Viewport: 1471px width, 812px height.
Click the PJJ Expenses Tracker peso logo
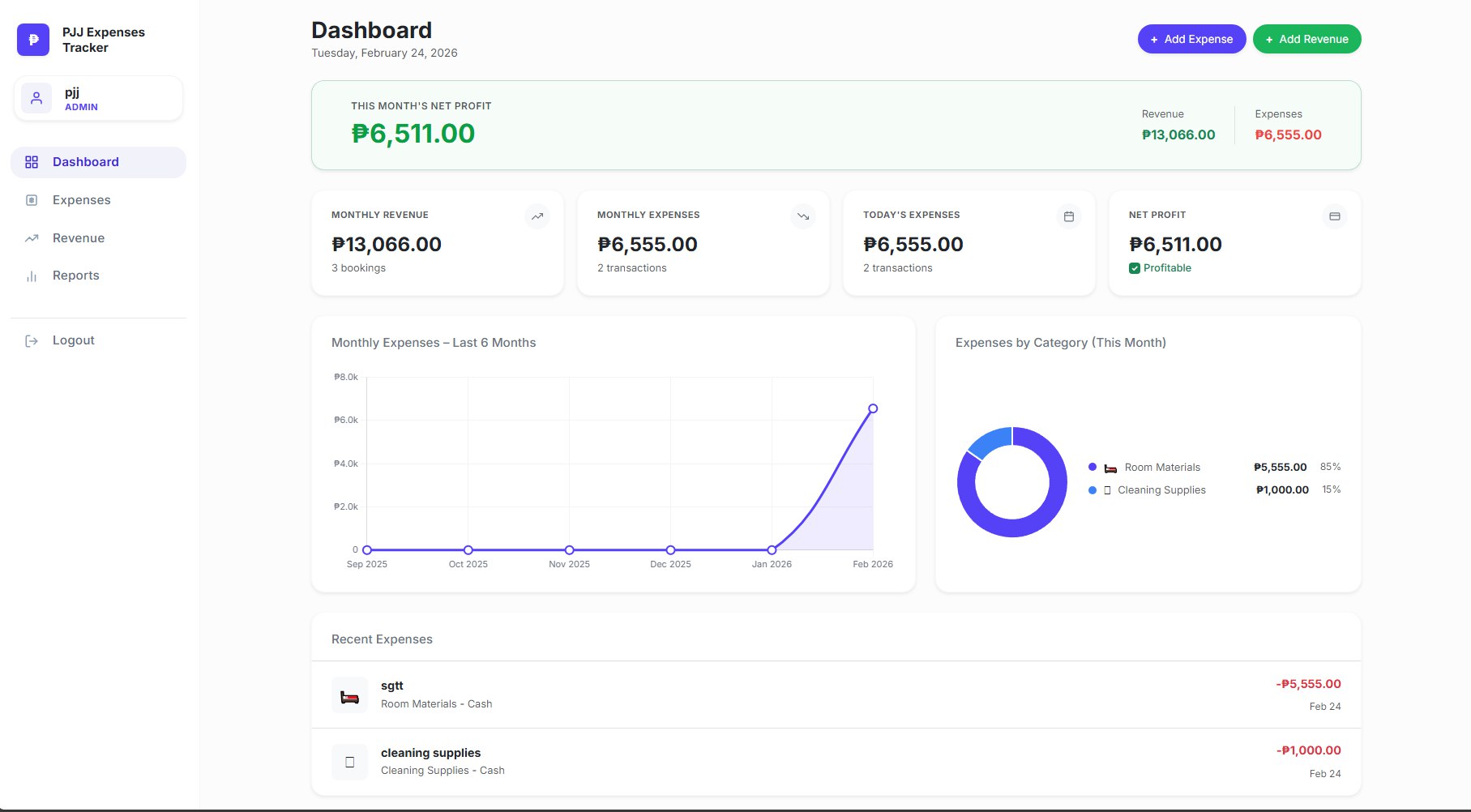[33, 40]
